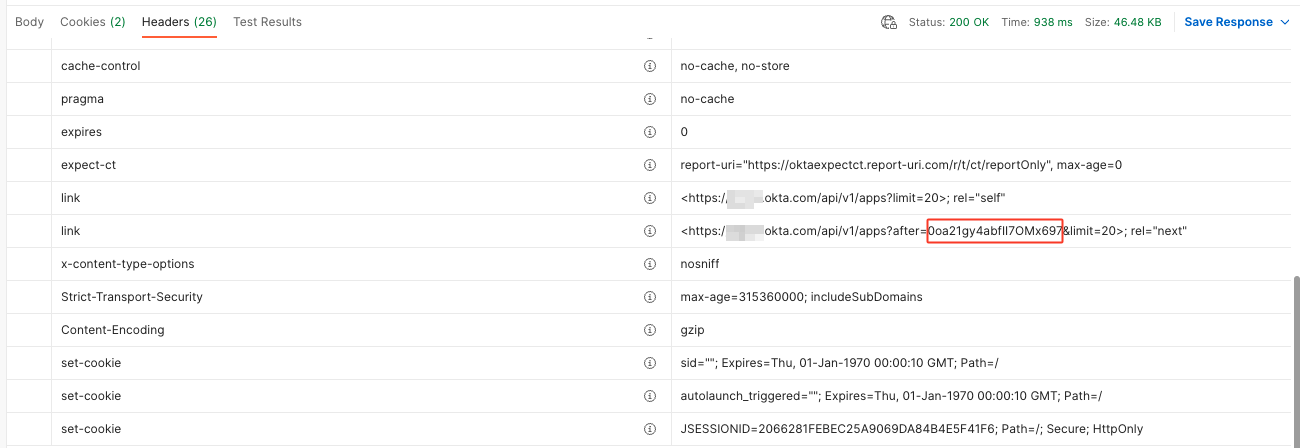The image size is (1300, 448).
Task: Expand the Save Response dropdown arrow
Action: 1285,22
